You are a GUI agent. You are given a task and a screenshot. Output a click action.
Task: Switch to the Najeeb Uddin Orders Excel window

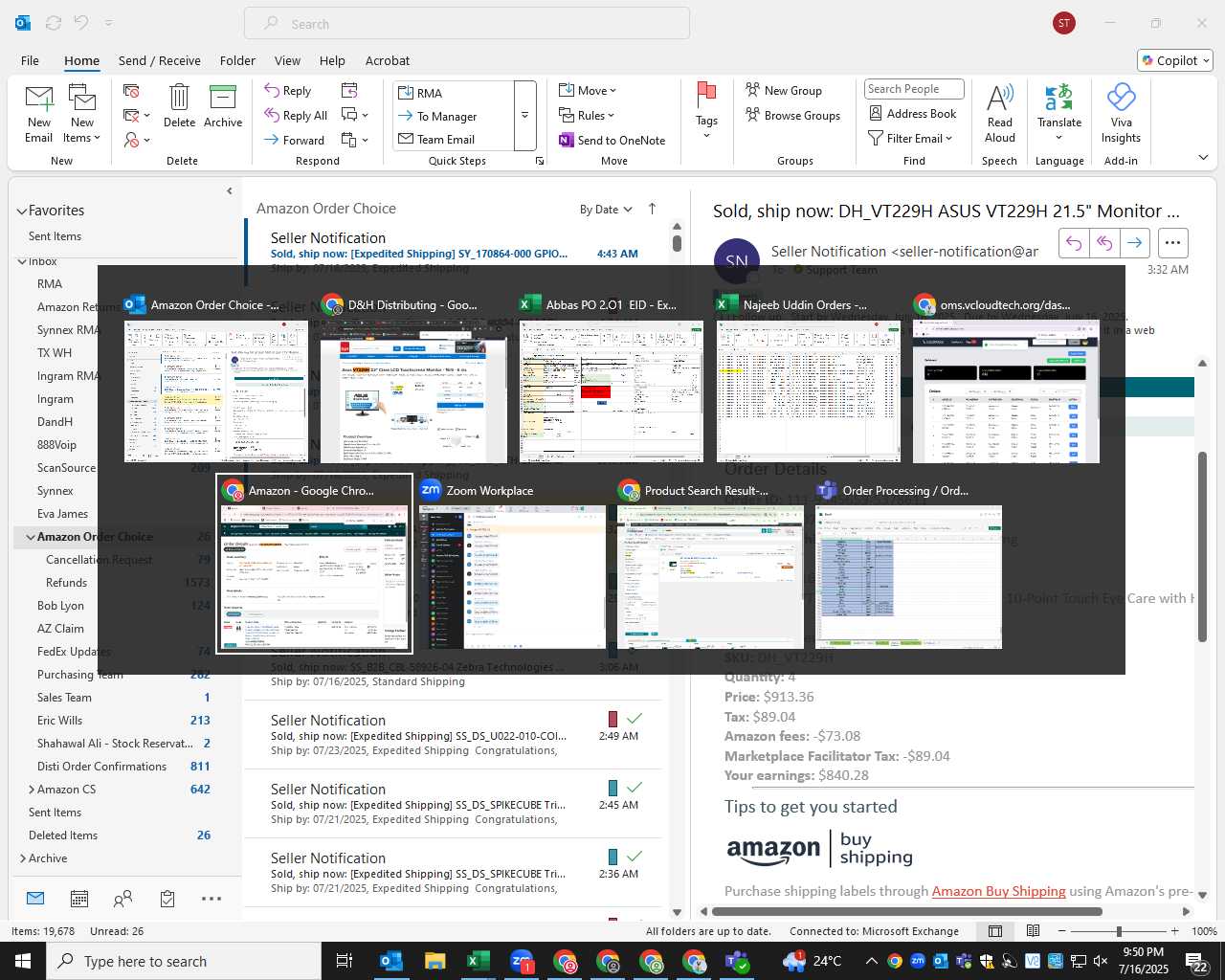click(x=808, y=380)
